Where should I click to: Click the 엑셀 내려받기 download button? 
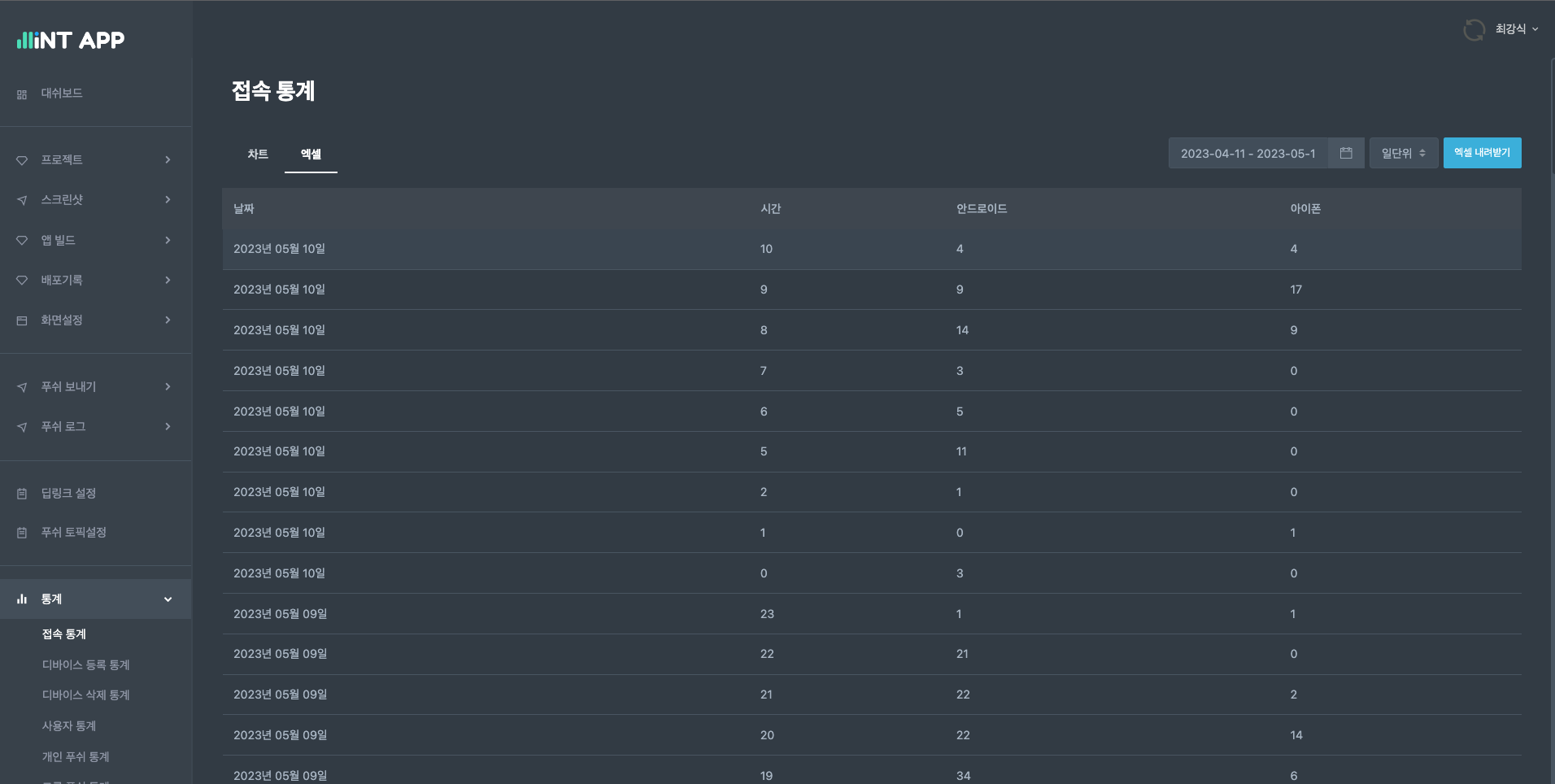tap(1482, 153)
